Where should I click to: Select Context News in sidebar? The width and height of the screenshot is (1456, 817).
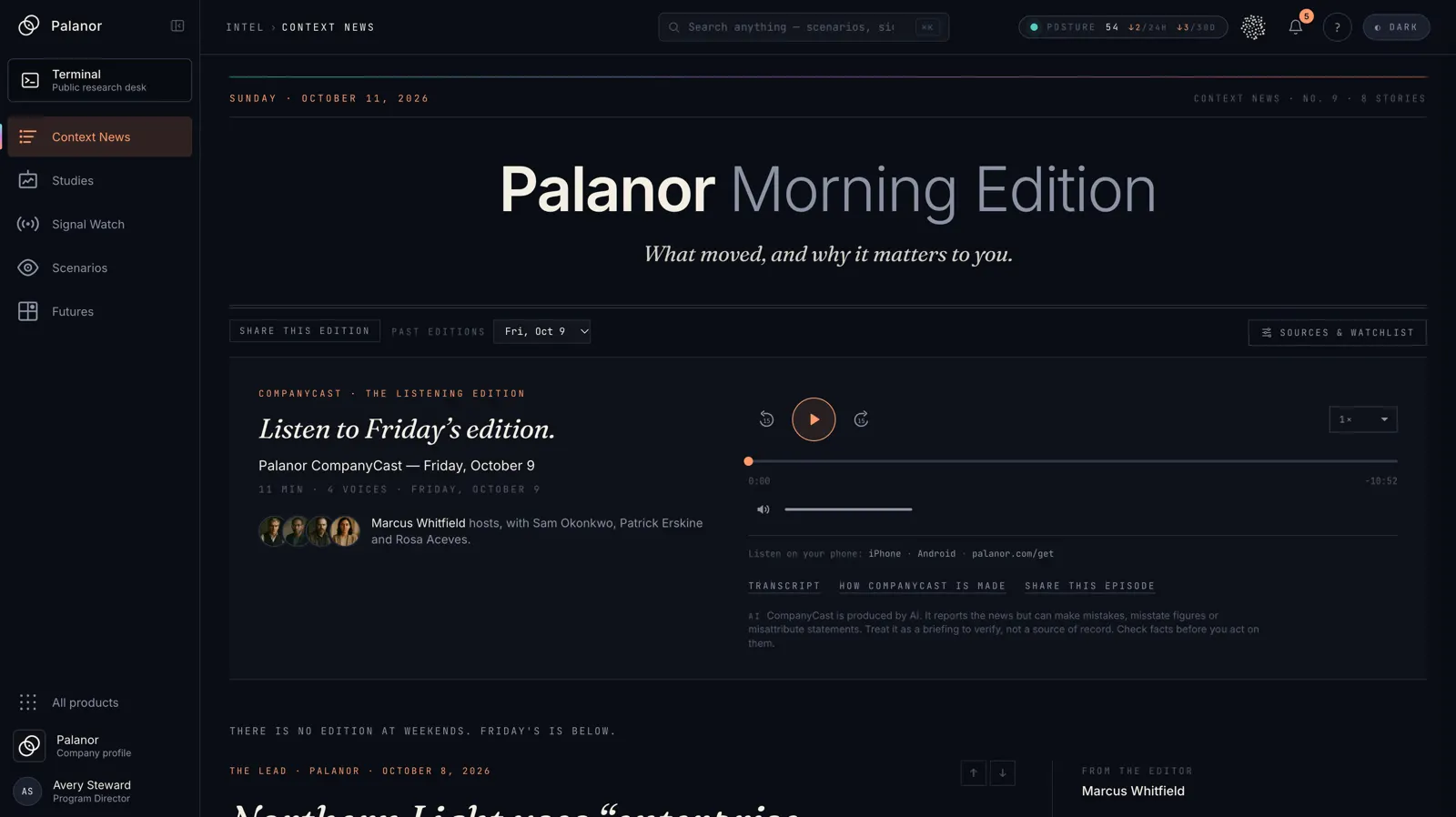coord(100,136)
